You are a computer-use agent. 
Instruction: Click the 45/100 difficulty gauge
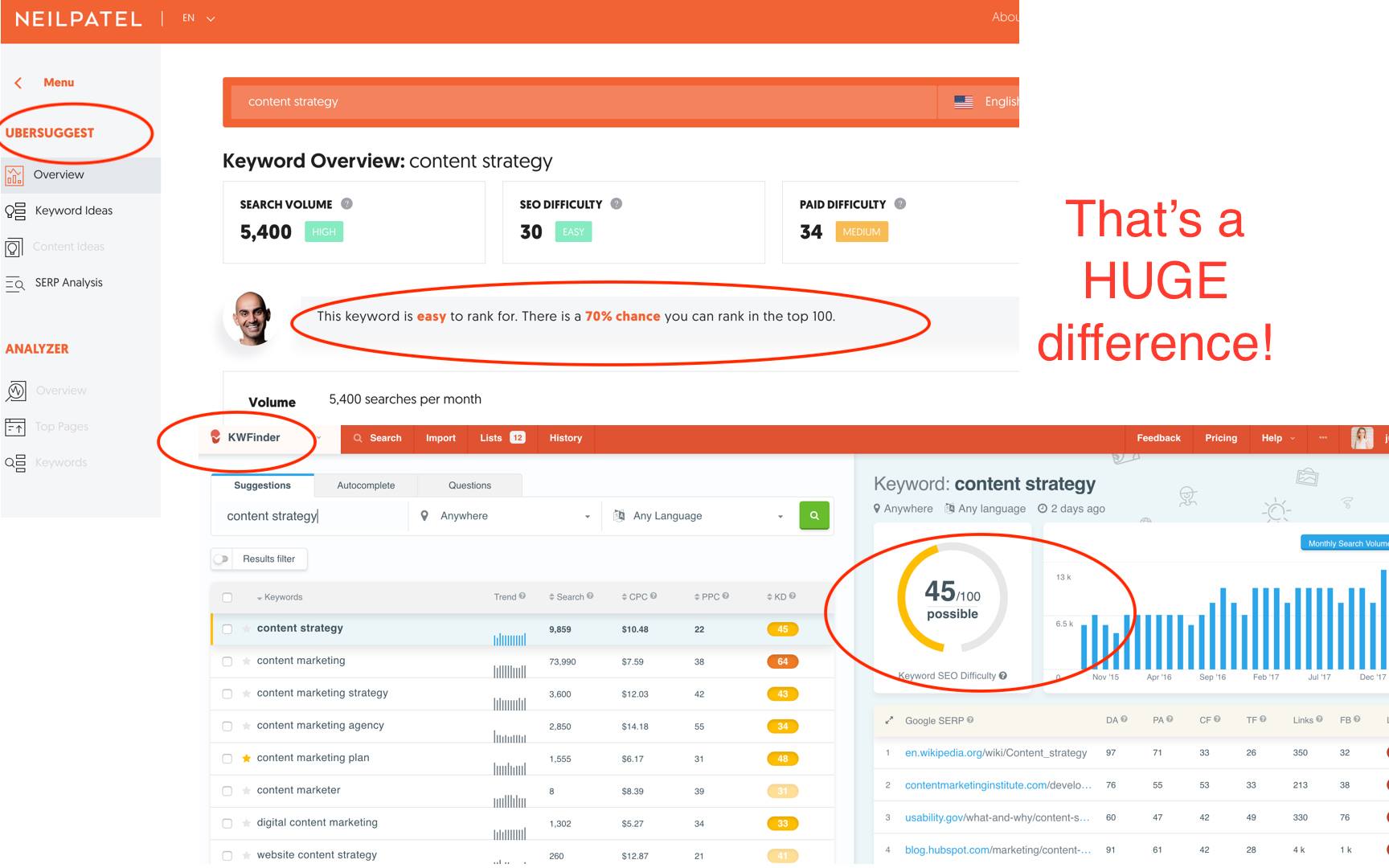click(x=952, y=597)
